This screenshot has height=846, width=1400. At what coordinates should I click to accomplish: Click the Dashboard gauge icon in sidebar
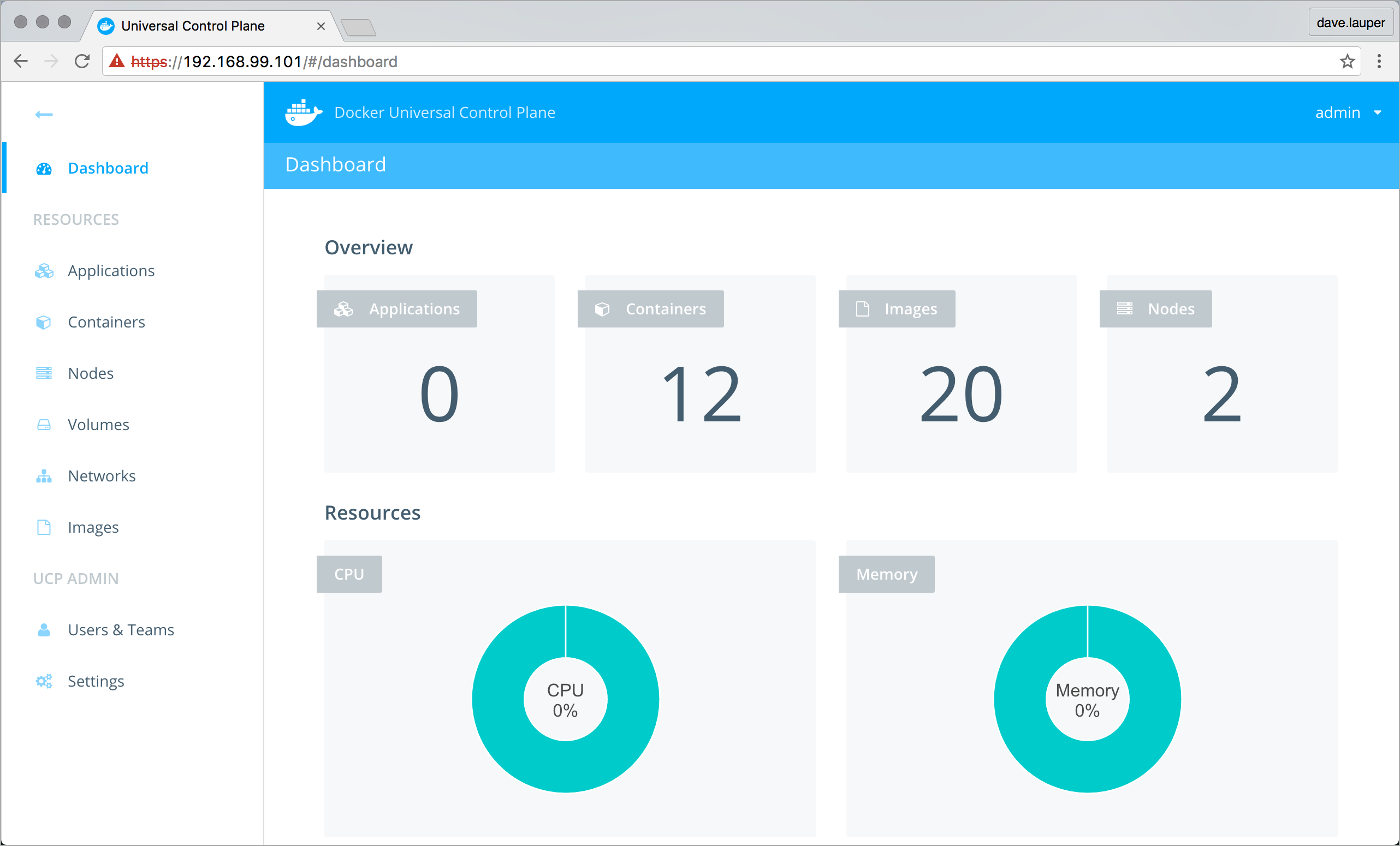(44, 169)
